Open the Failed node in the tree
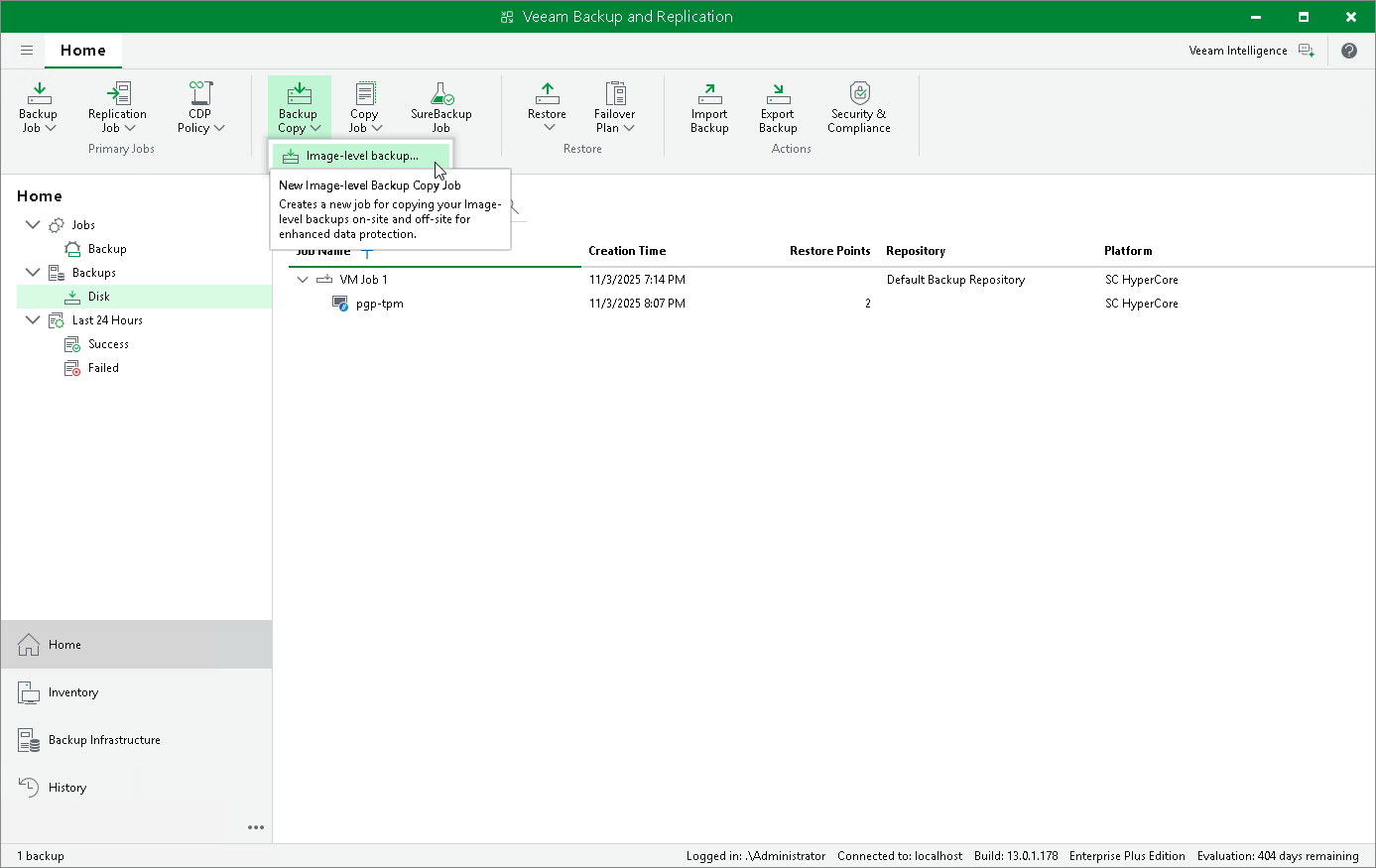Screen dimensions: 1376x868 tap(103, 368)
